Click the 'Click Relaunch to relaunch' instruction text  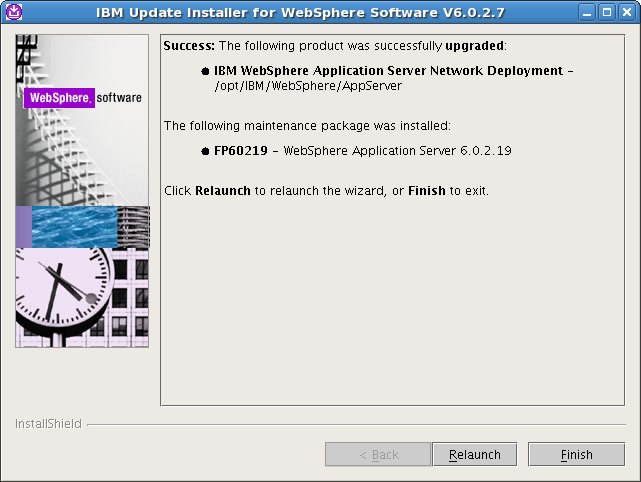point(326,191)
